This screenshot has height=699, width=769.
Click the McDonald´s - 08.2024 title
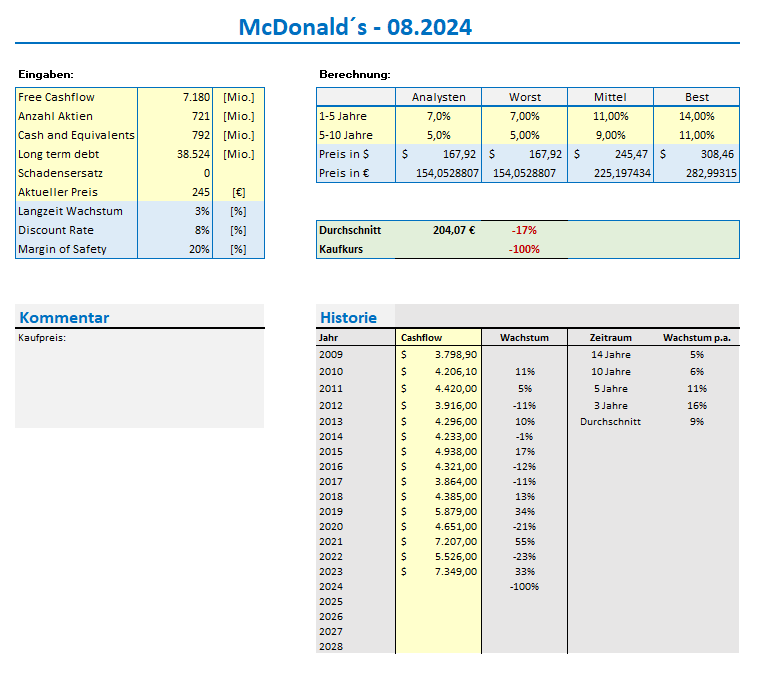click(355, 27)
